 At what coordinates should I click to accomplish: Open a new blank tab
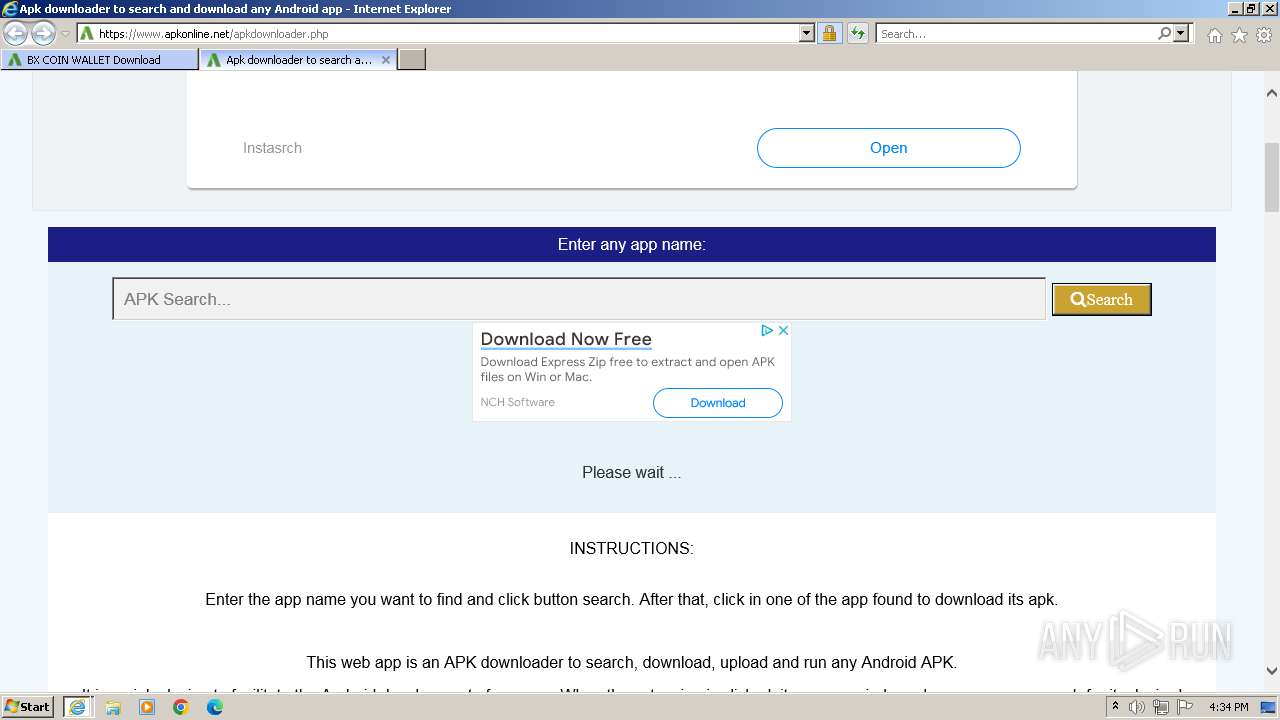pyautogui.click(x=412, y=60)
